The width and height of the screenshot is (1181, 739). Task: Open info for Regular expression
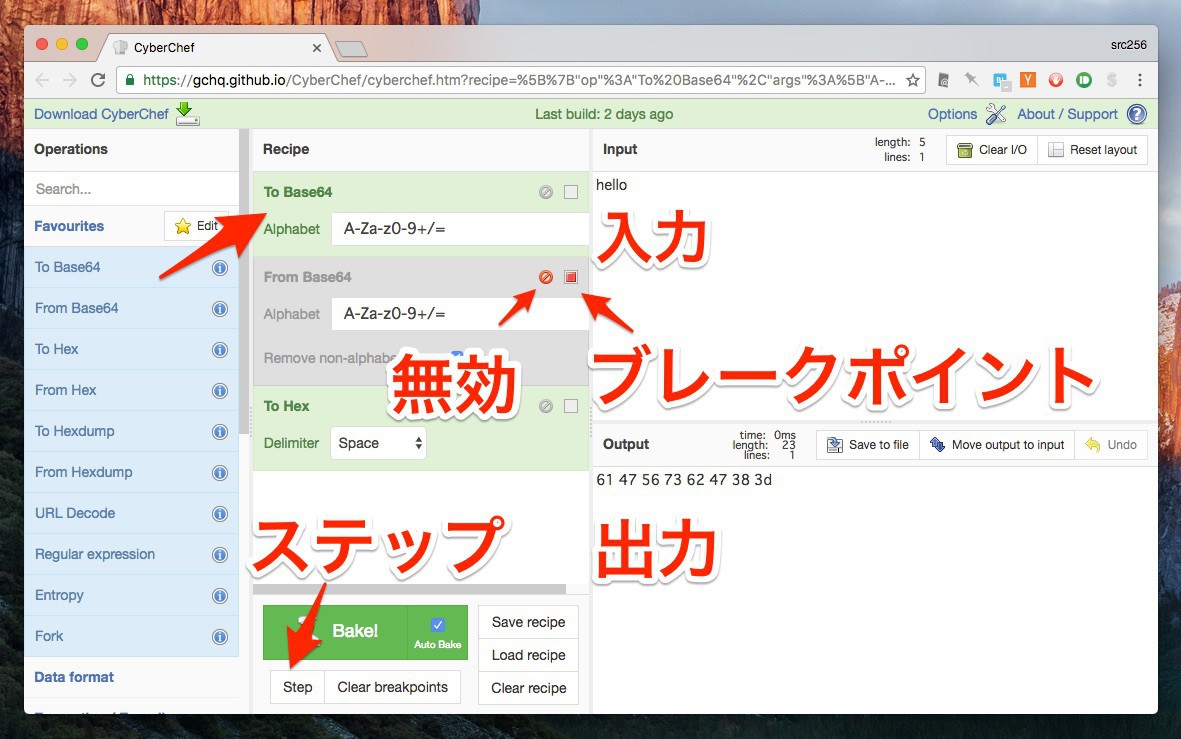(220, 554)
